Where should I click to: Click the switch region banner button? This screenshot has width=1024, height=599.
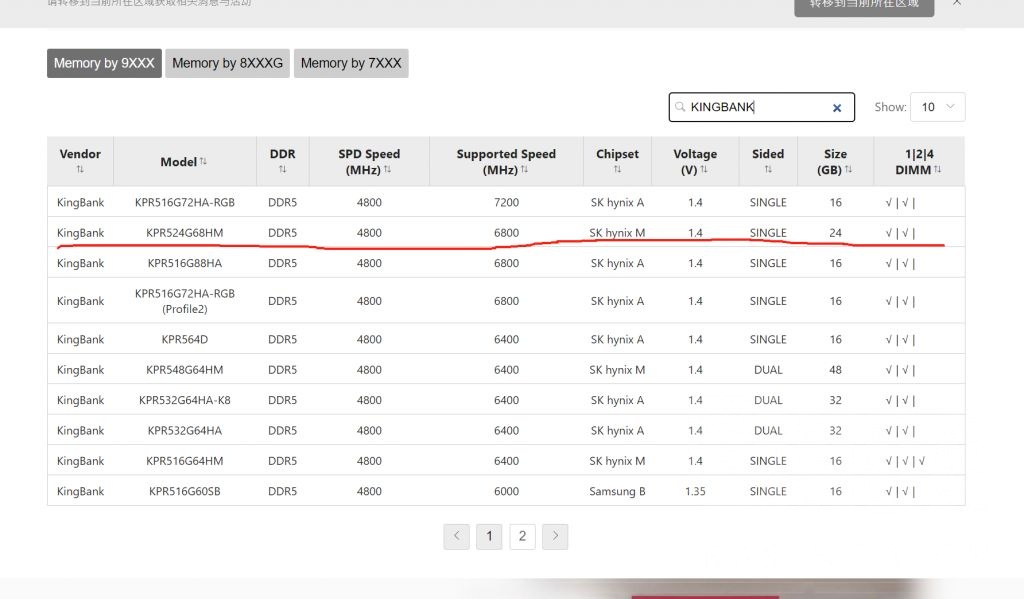[x=864, y=5]
